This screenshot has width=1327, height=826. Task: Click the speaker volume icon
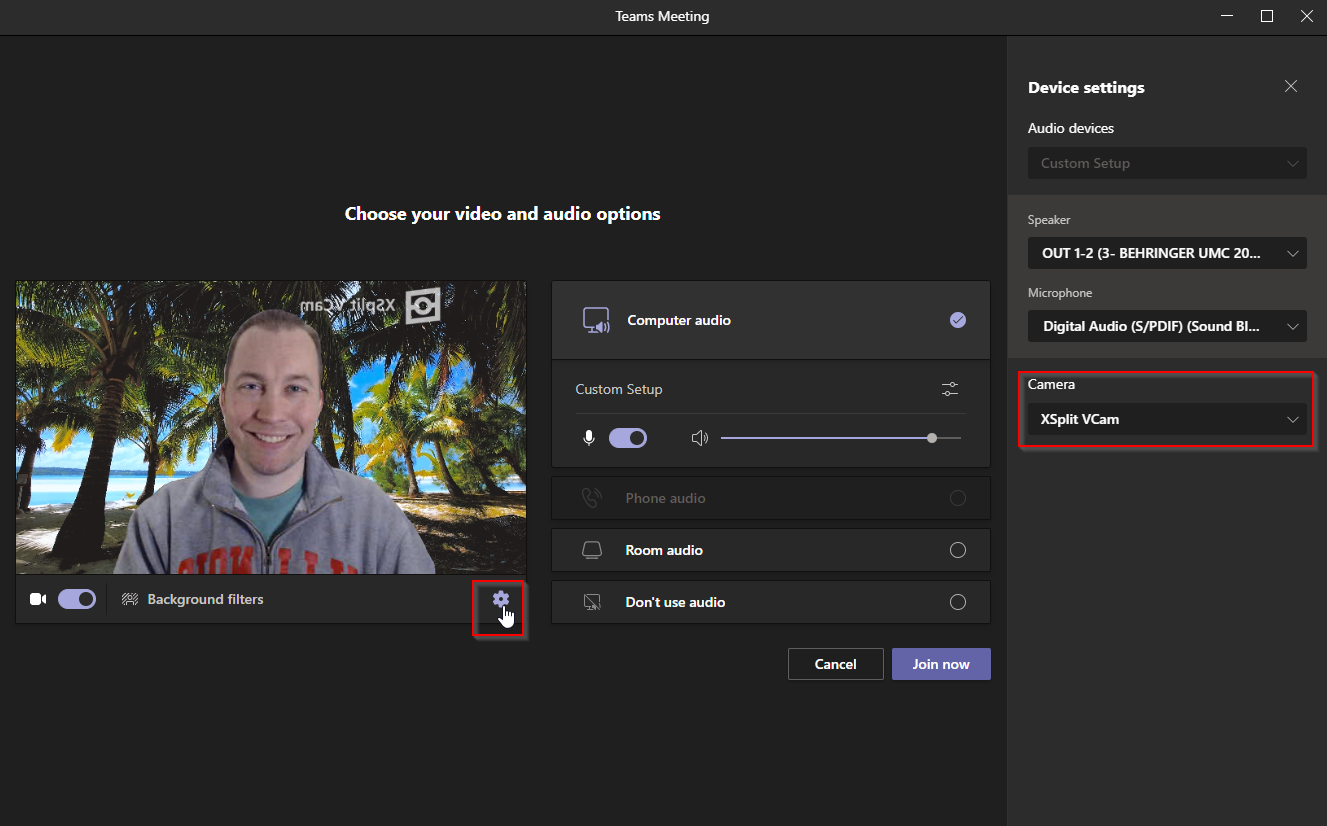pyautogui.click(x=699, y=438)
